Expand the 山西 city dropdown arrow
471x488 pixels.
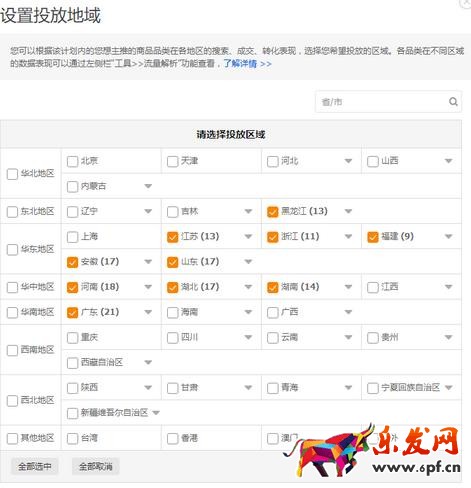449,161
